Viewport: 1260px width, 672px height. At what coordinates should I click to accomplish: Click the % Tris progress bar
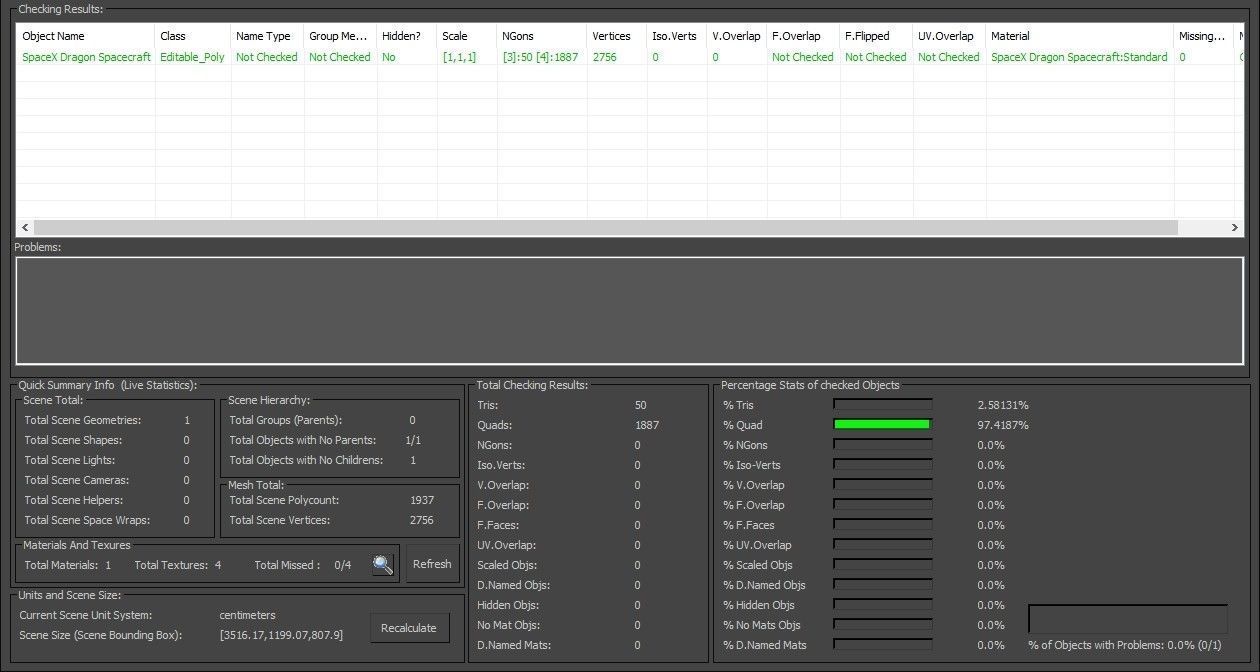883,405
